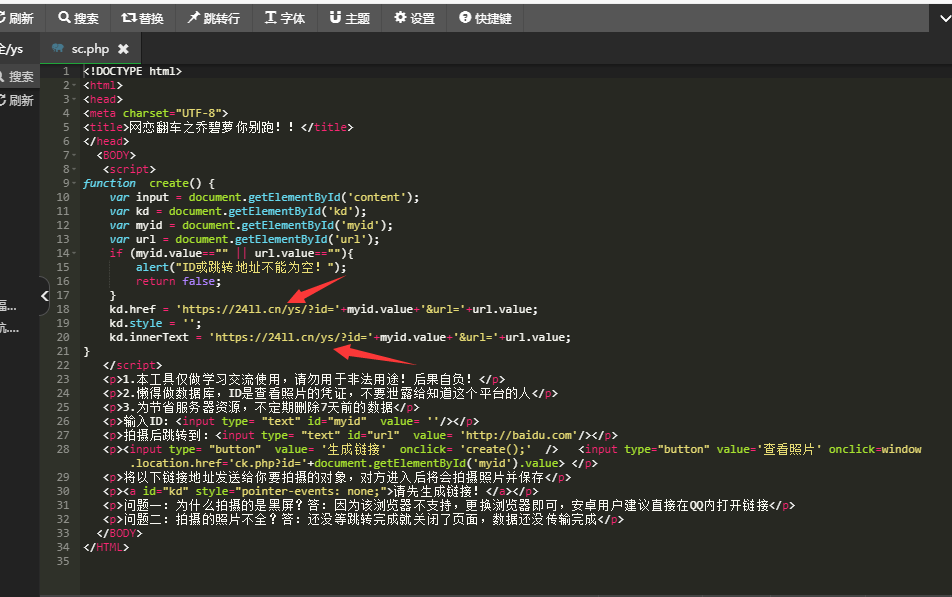
Task: Click the /ys path label in sidebar header
Action: pos(12,49)
